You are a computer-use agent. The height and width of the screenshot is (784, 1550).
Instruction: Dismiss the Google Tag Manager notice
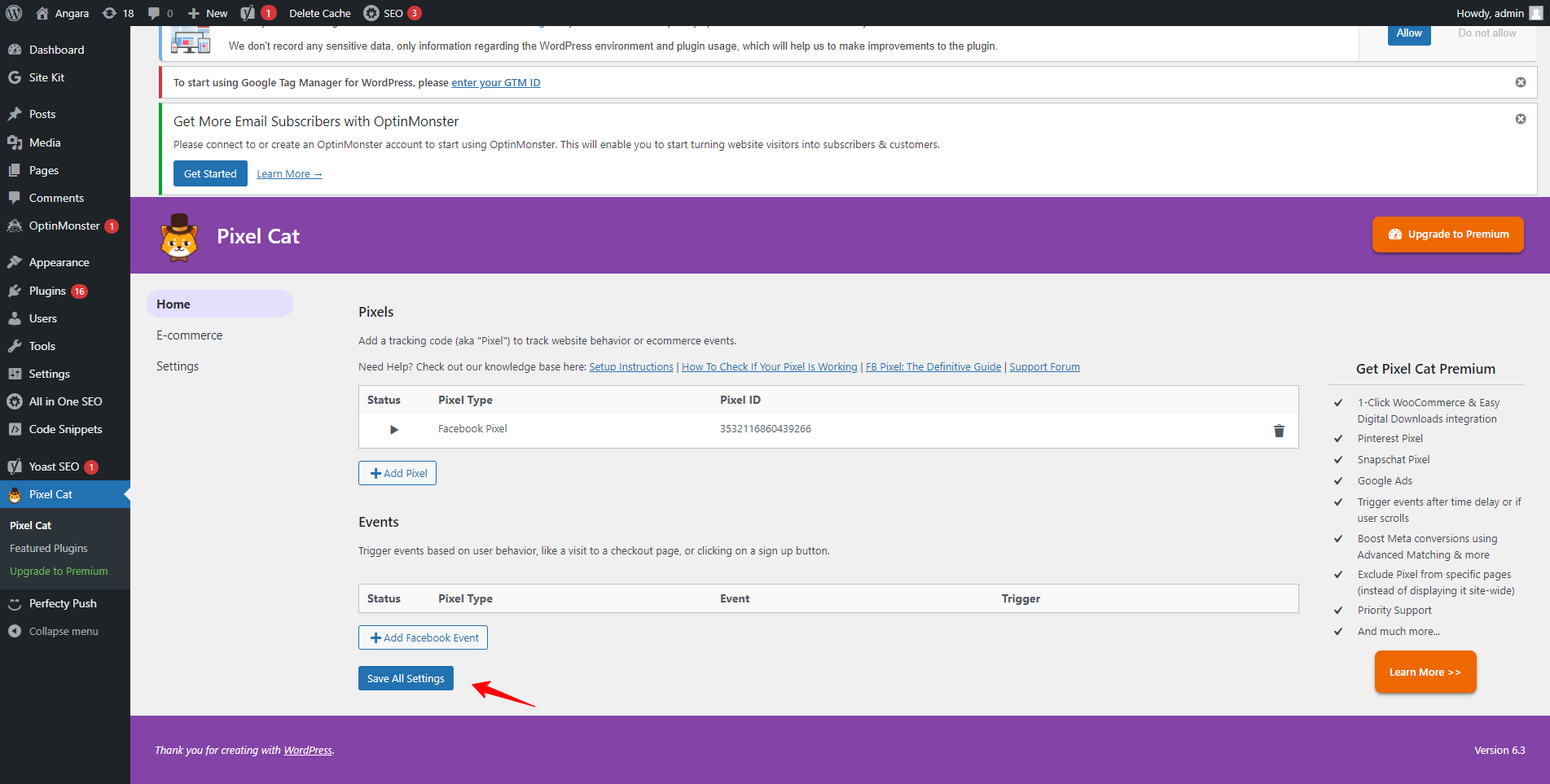1520,82
